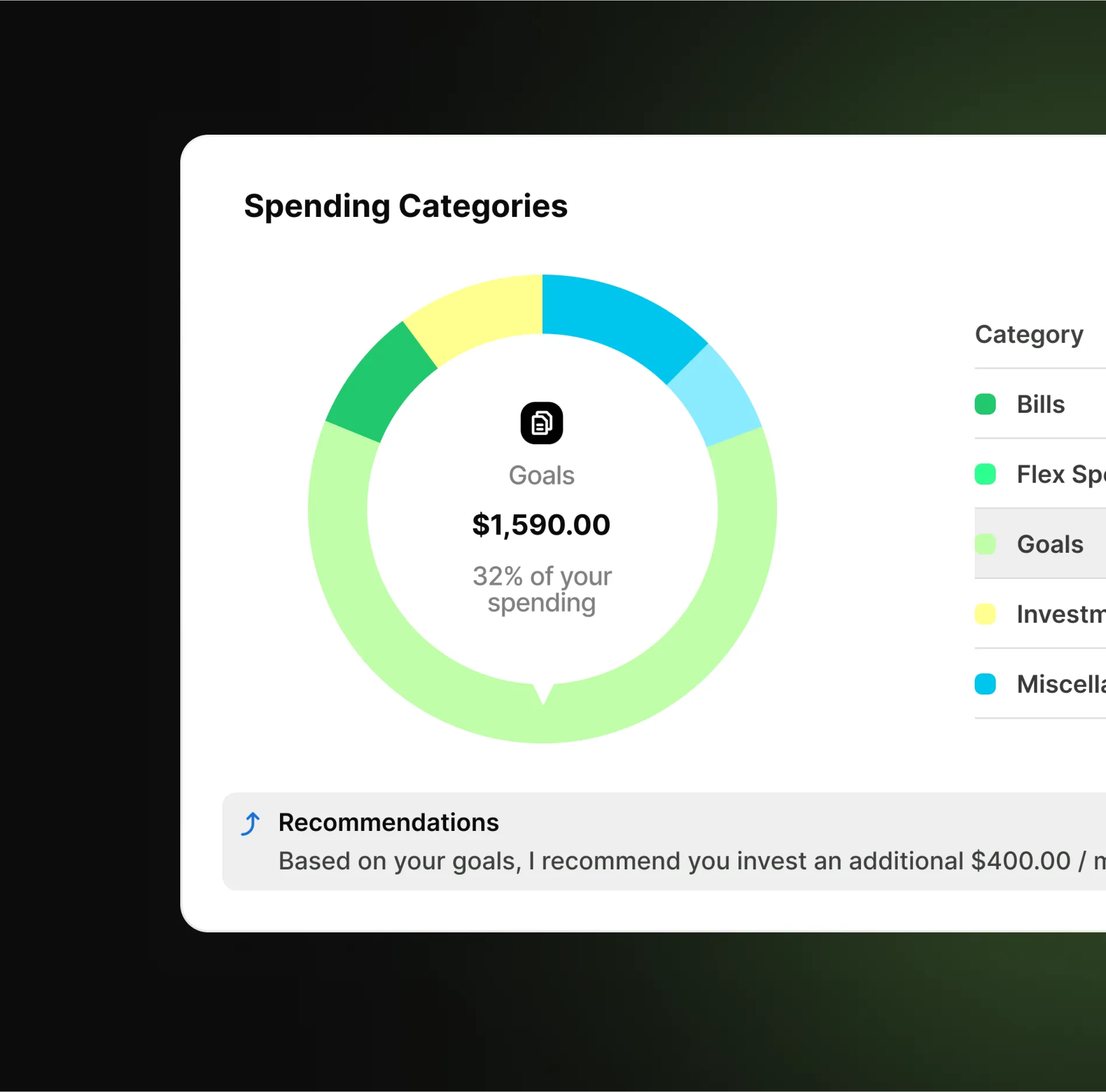Expand the Recommendations panel
This screenshot has height=1092, width=1106.
point(630,841)
